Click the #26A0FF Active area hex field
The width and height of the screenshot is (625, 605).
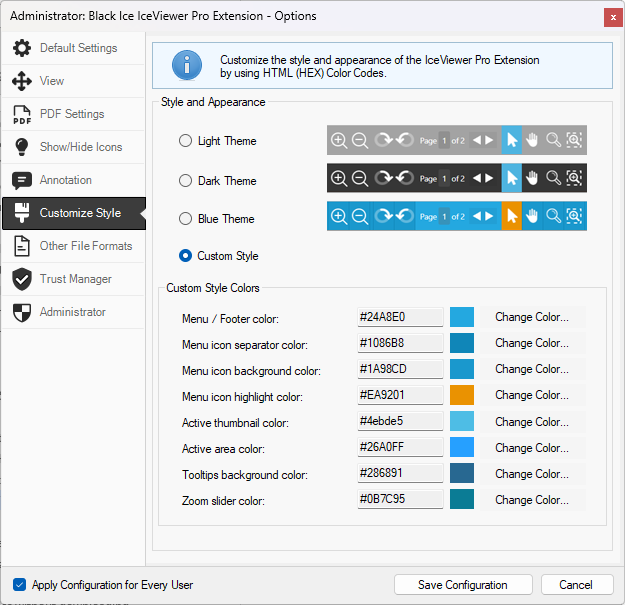tap(400, 447)
